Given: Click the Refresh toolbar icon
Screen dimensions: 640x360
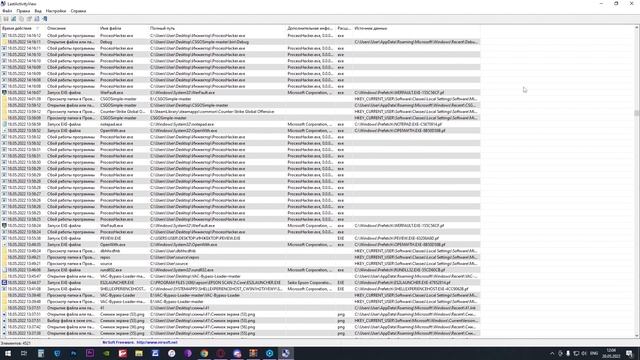Looking at the screenshot, I should pos(13,19).
